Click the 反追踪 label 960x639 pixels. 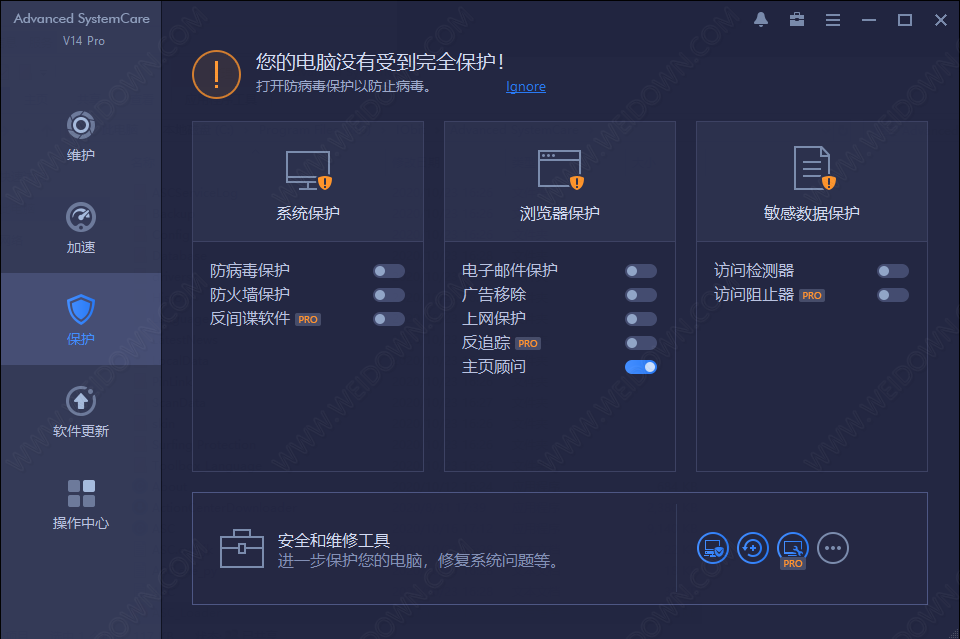[x=486, y=343]
